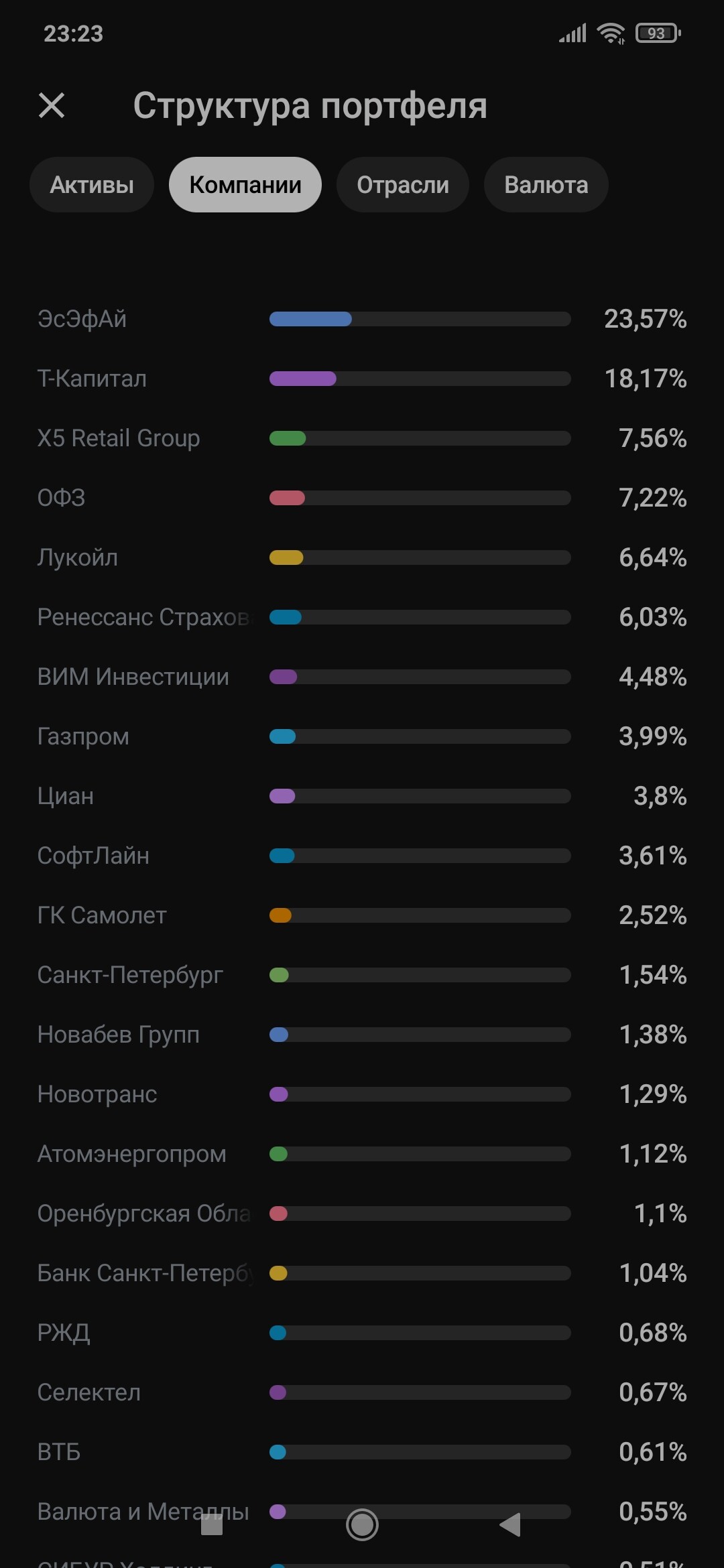
Task: Tap the ОФЗ 7,22% percentage
Action: (652, 498)
